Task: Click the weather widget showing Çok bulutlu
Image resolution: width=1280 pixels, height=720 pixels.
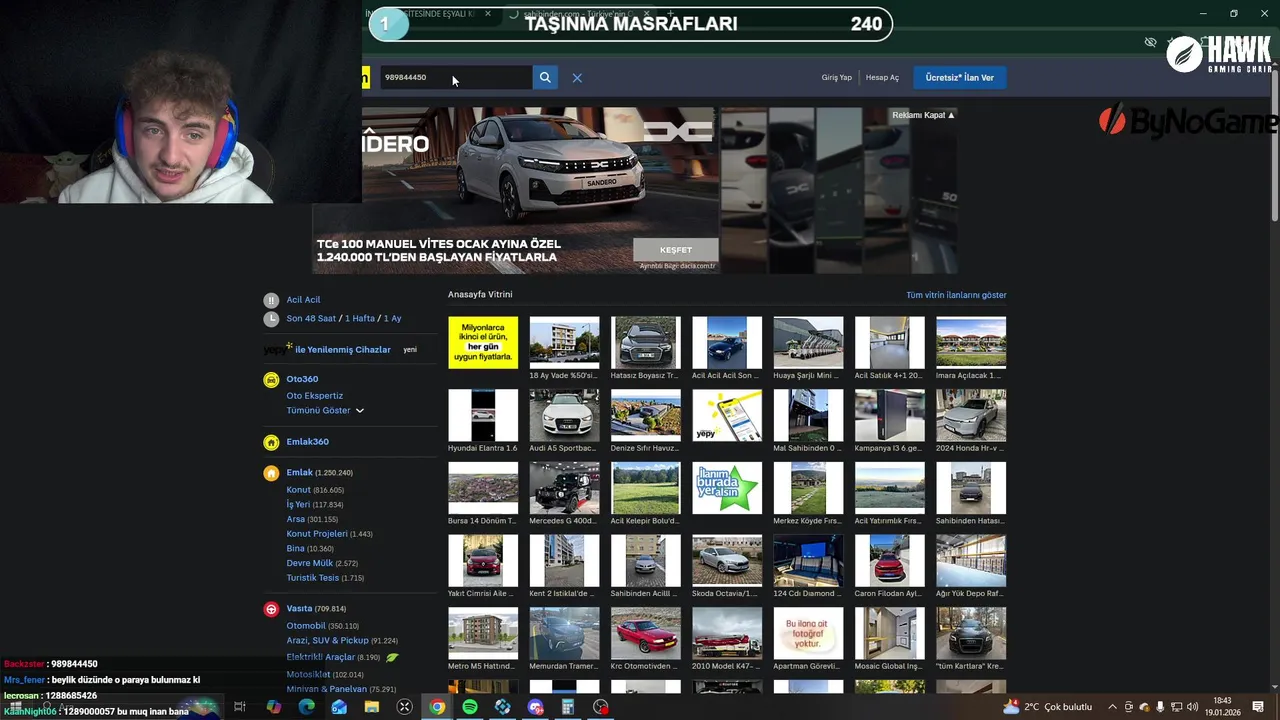Action: pos(1047,707)
